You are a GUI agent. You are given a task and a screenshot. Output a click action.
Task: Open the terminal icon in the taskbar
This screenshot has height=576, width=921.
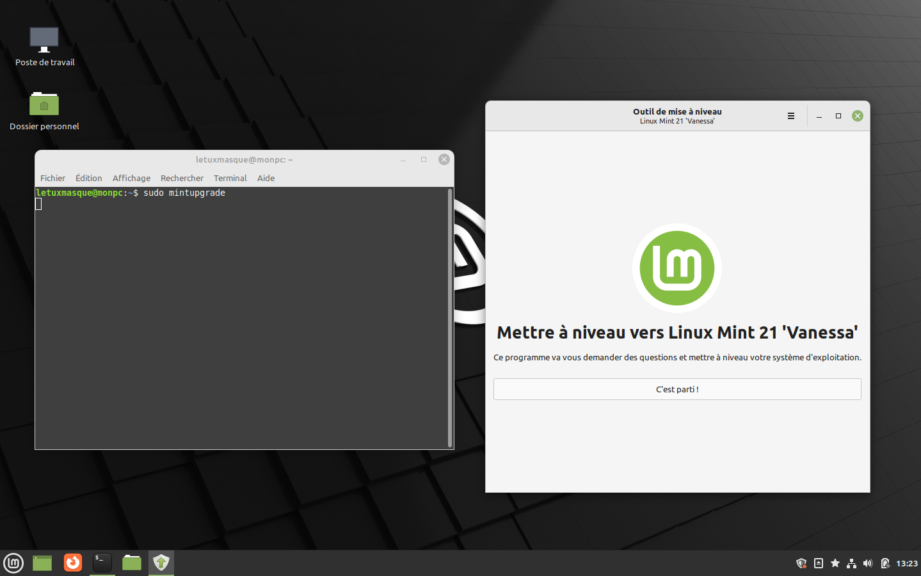click(x=101, y=562)
